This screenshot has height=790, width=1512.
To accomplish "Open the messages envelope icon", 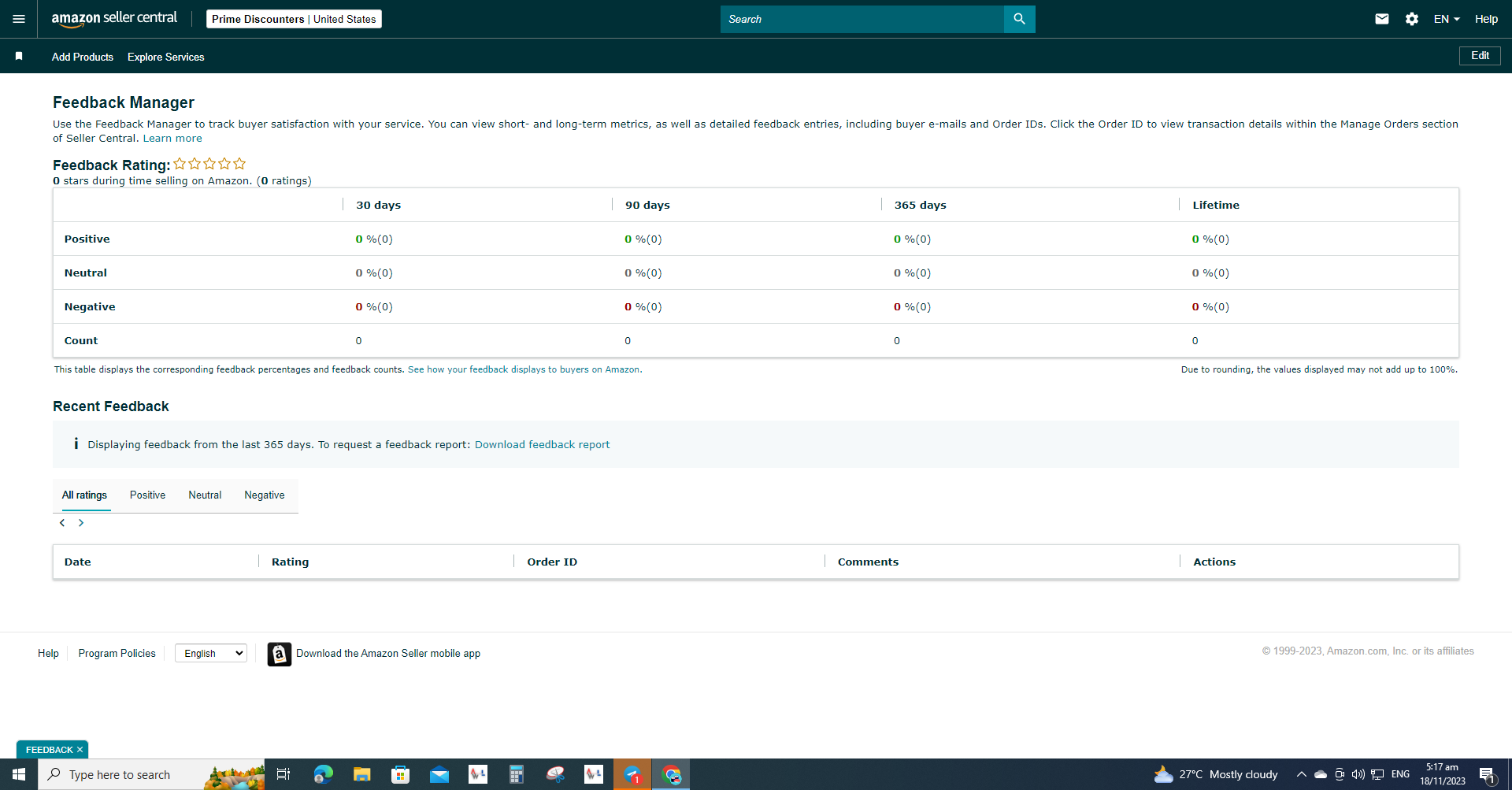I will point(1382,19).
